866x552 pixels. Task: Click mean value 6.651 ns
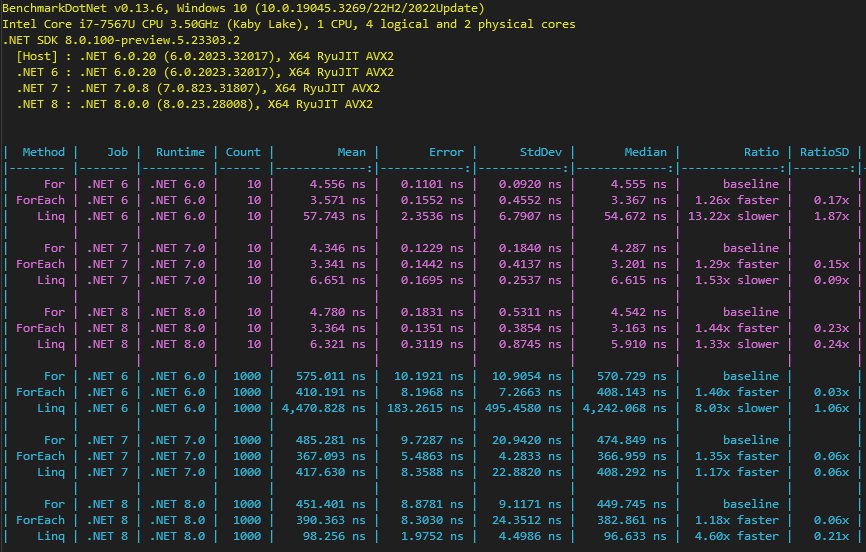point(337,280)
